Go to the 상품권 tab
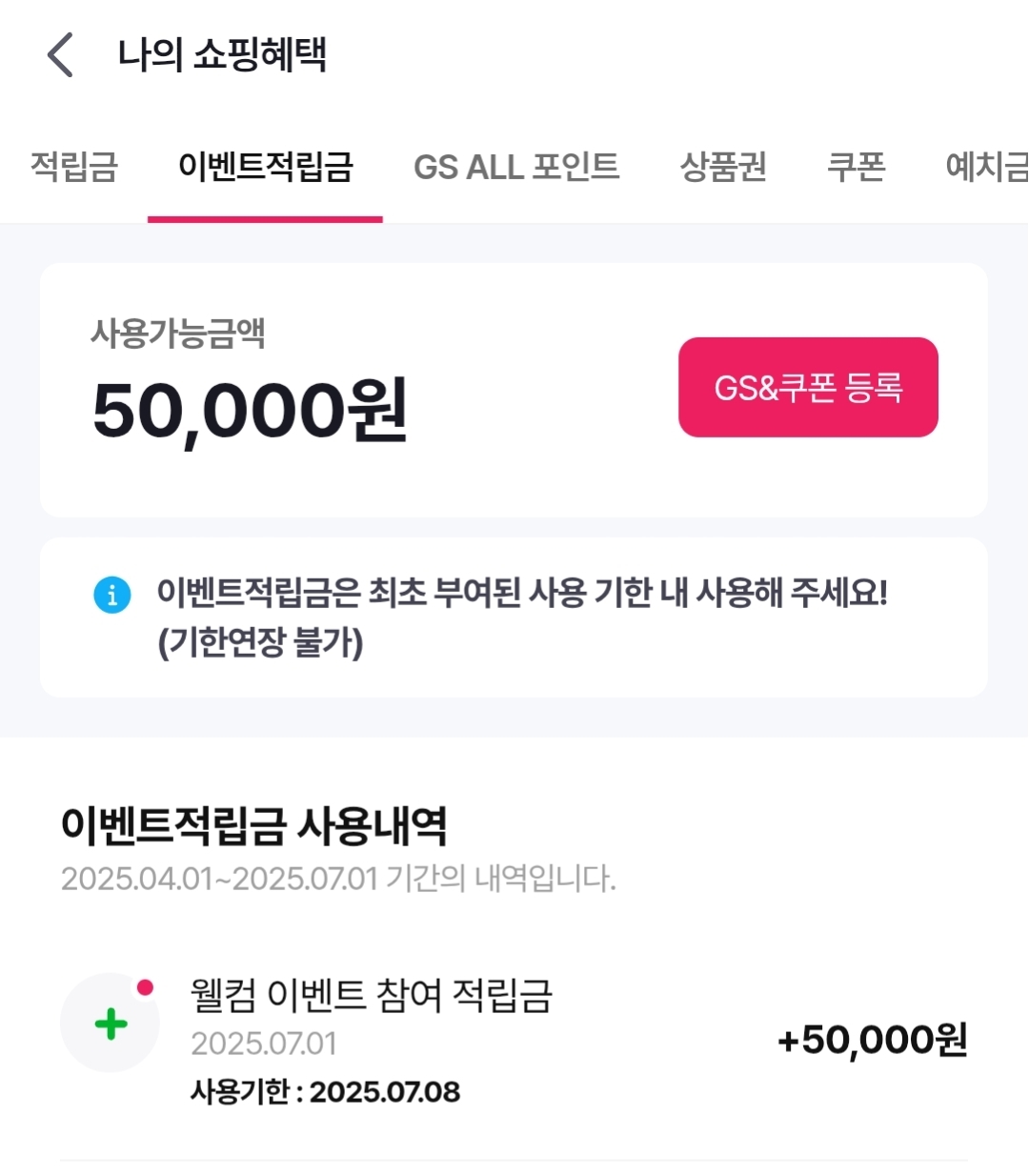Screen dimensions: 1029x1176 tap(723, 167)
